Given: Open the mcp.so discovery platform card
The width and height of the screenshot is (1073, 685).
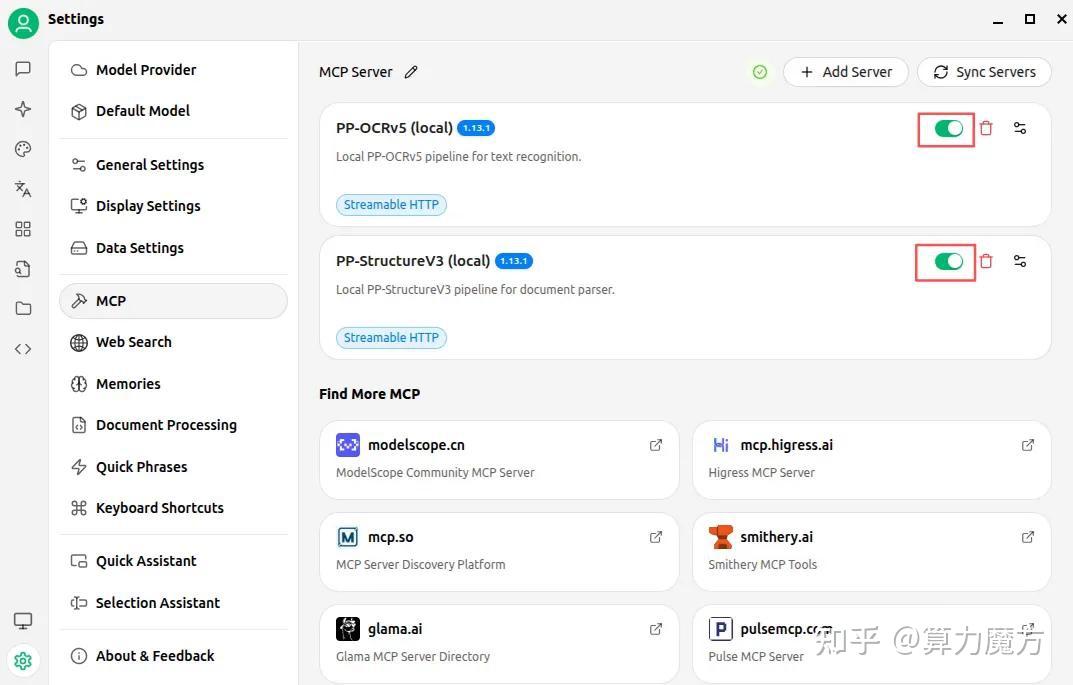Looking at the screenshot, I should pos(499,552).
